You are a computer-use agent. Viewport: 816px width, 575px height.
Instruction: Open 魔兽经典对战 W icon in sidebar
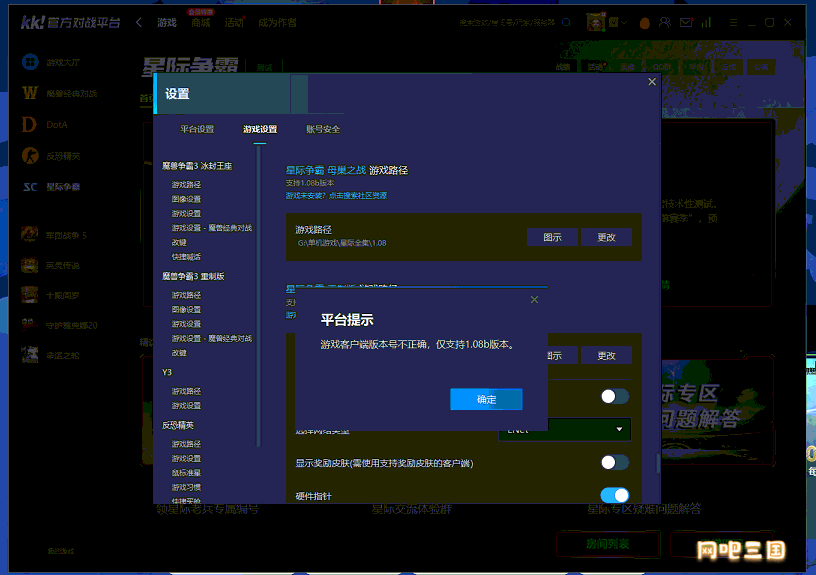(30, 93)
